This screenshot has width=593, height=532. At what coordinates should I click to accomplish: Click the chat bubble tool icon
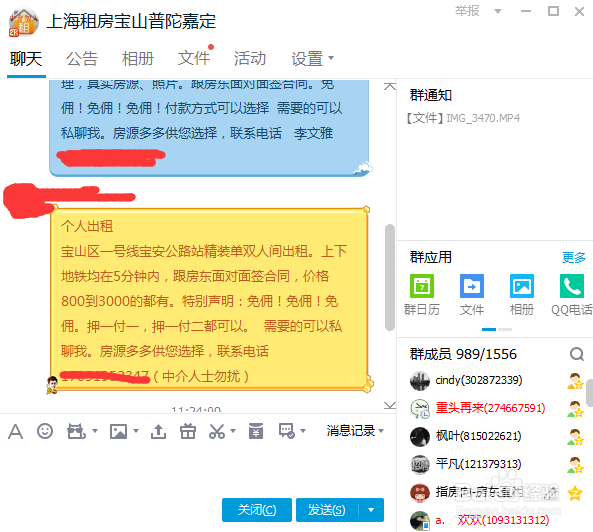coord(286,431)
